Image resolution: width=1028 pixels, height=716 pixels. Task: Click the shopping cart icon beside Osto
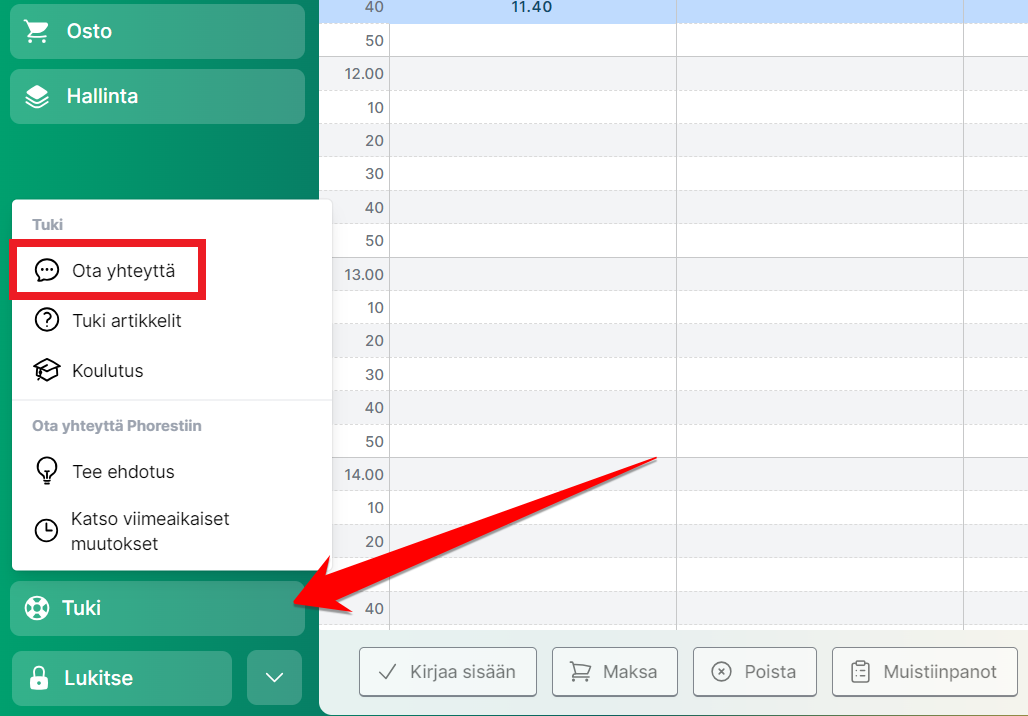(37, 32)
